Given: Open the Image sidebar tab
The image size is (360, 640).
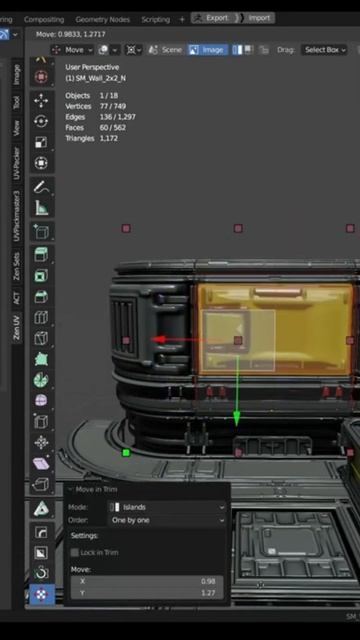Looking at the screenshot, I should (16, 75).
